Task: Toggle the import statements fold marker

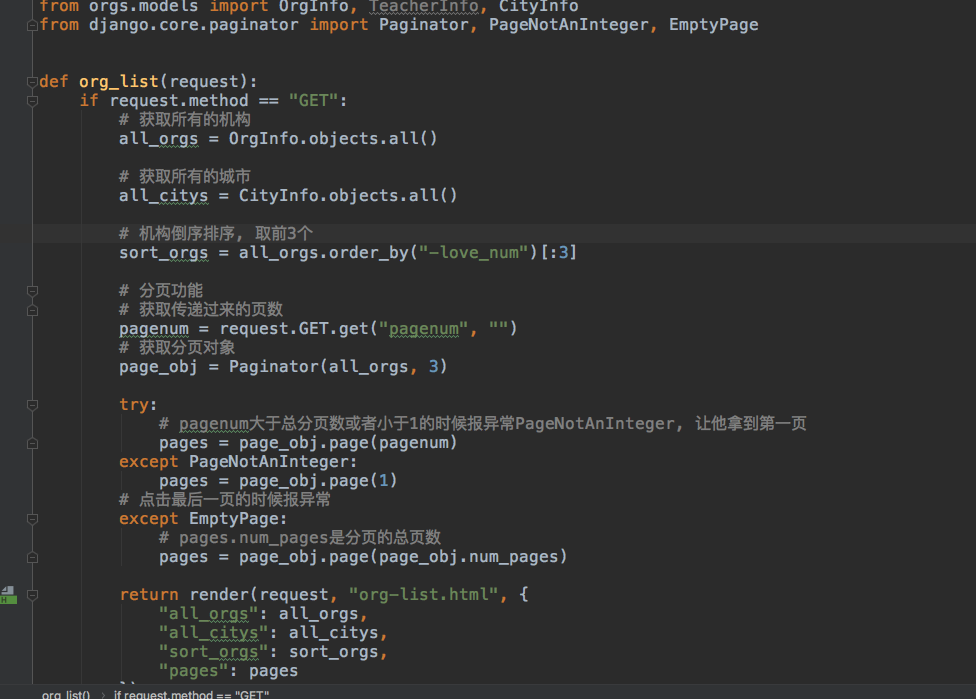Action: [32, 26]
